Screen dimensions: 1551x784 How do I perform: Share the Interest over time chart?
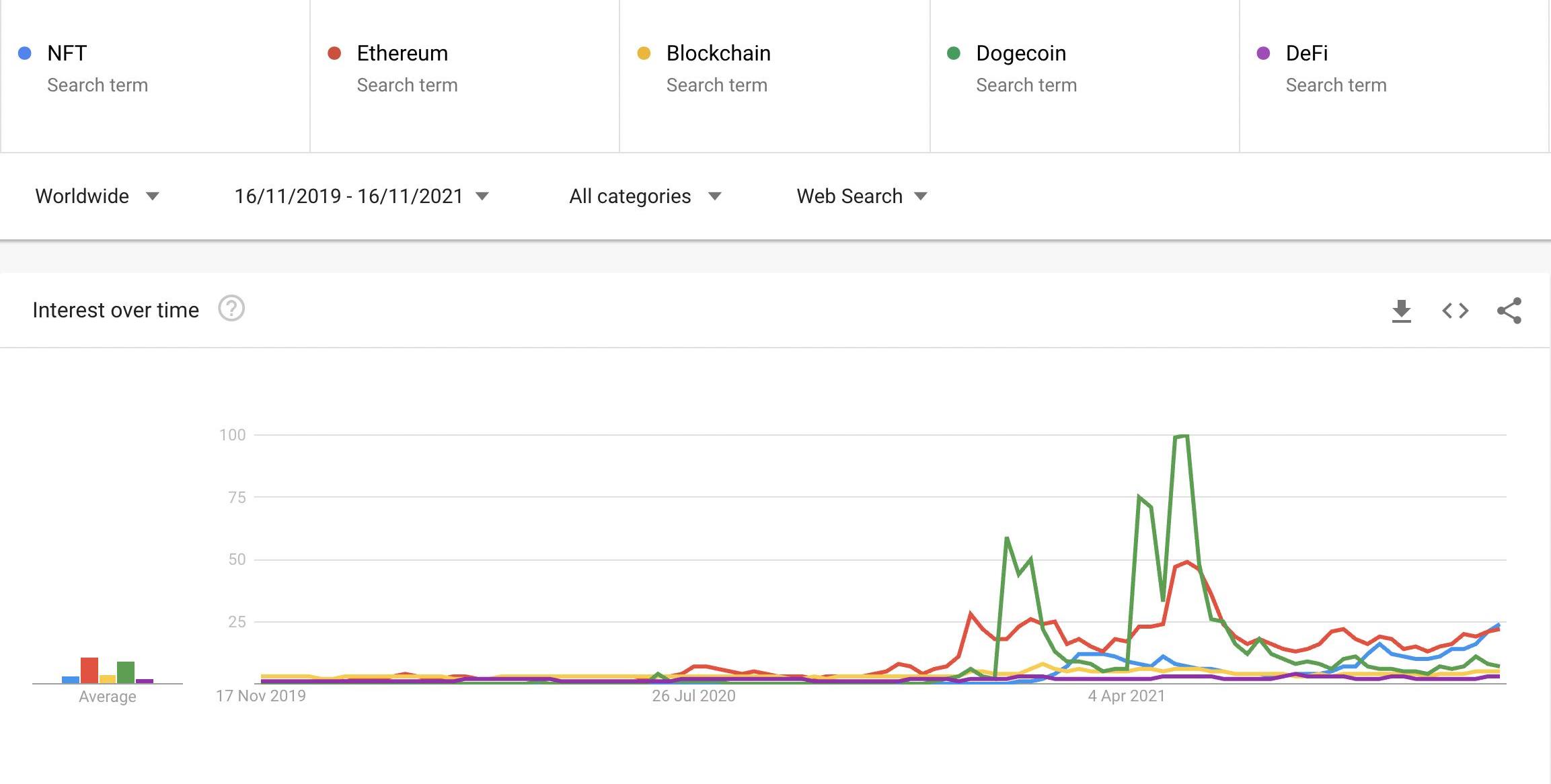click(1509, 311)
